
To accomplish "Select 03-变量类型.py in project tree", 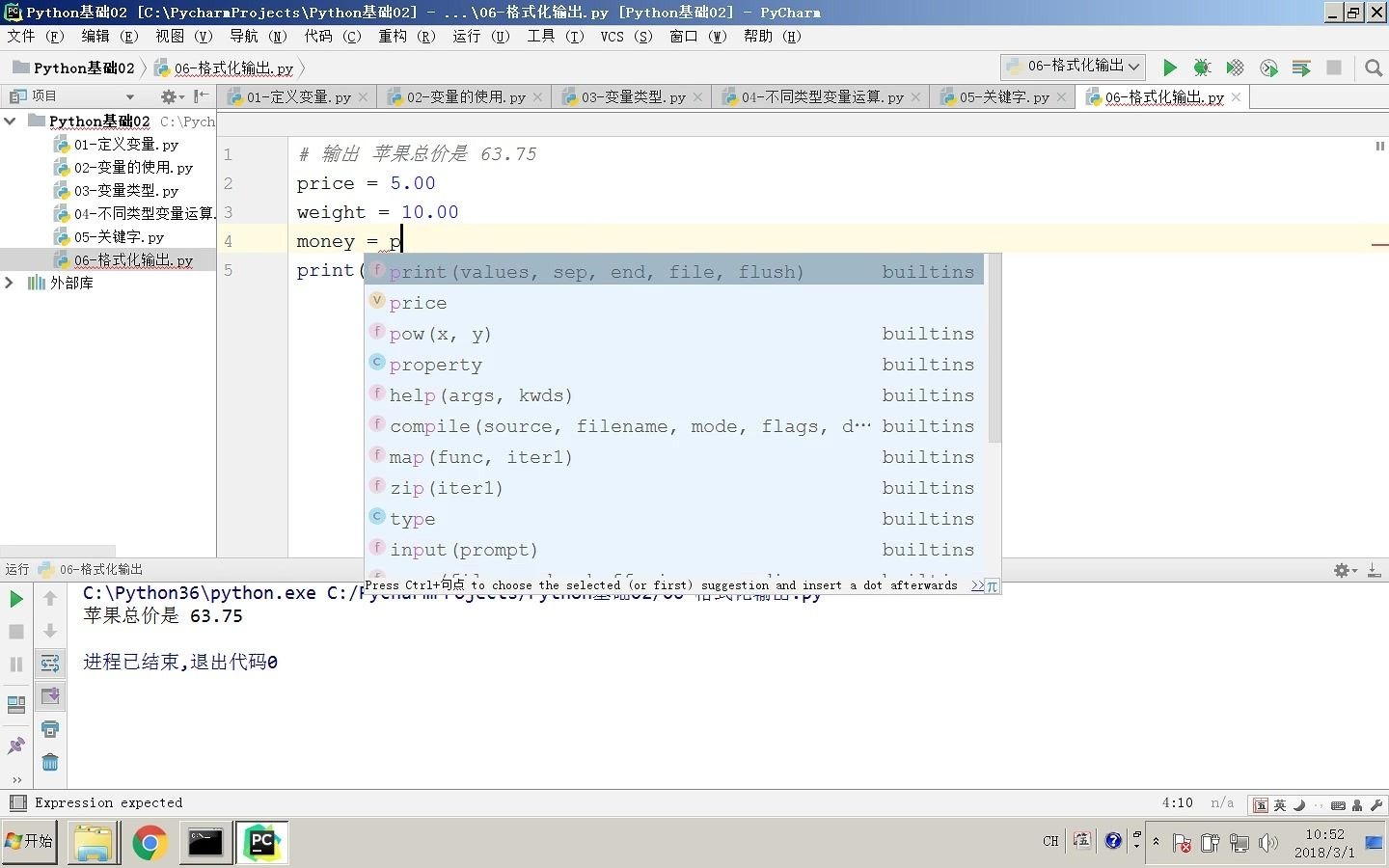I will click(126, 191).
